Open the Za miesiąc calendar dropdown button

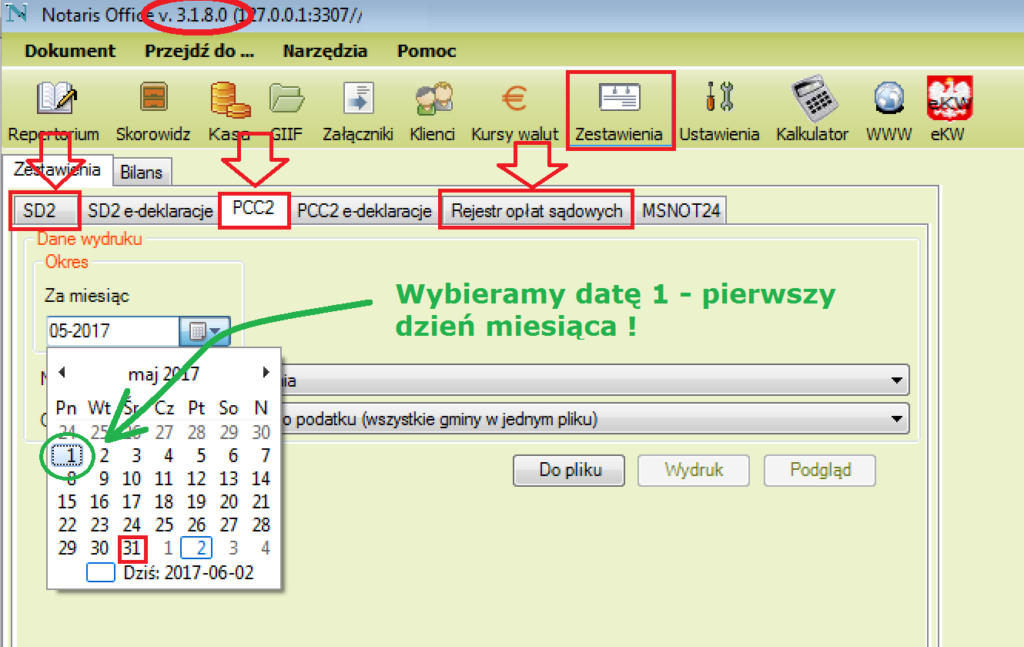pos(204,331)
